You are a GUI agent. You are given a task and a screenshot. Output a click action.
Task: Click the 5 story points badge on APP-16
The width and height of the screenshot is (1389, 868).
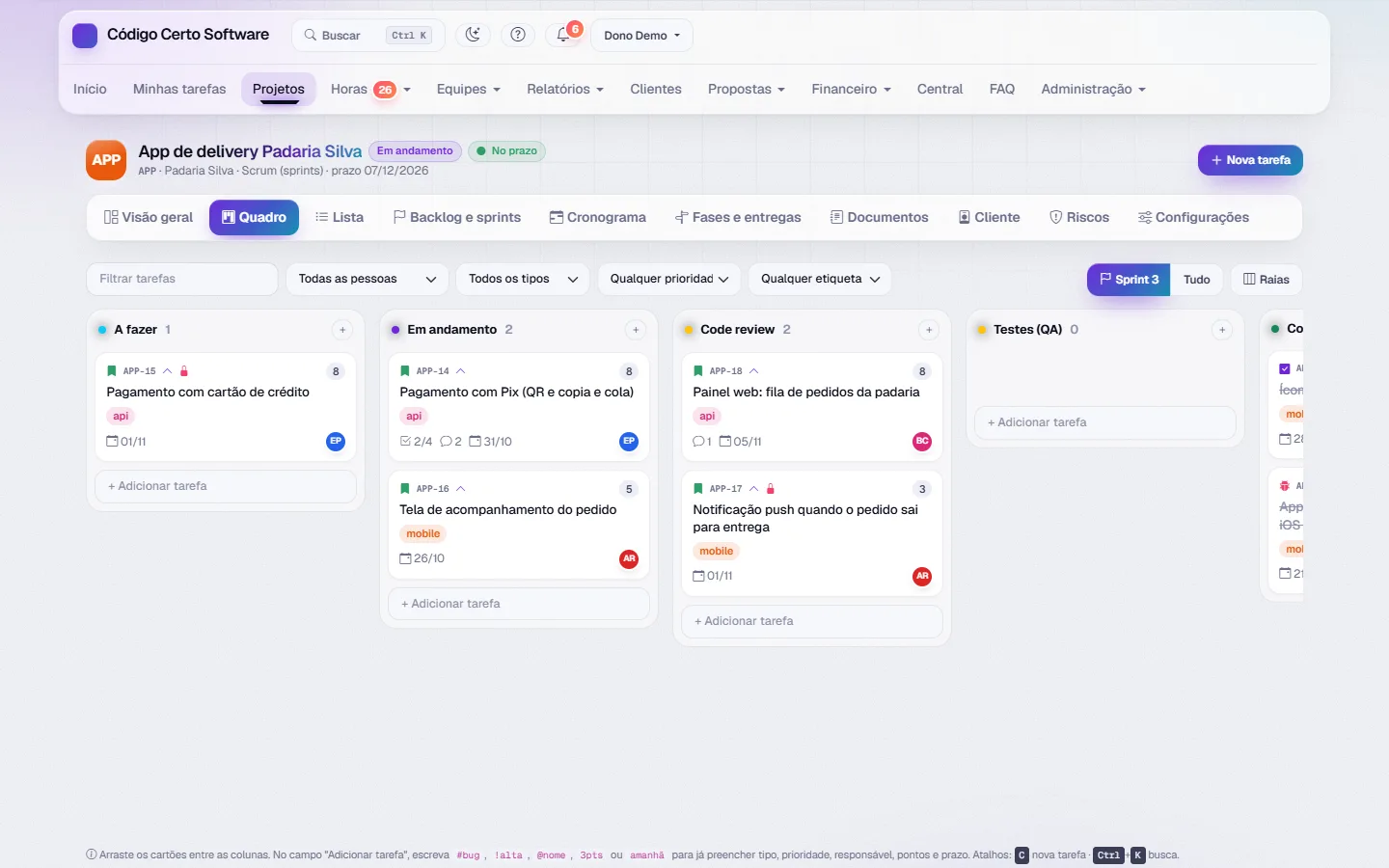(629, 489)
